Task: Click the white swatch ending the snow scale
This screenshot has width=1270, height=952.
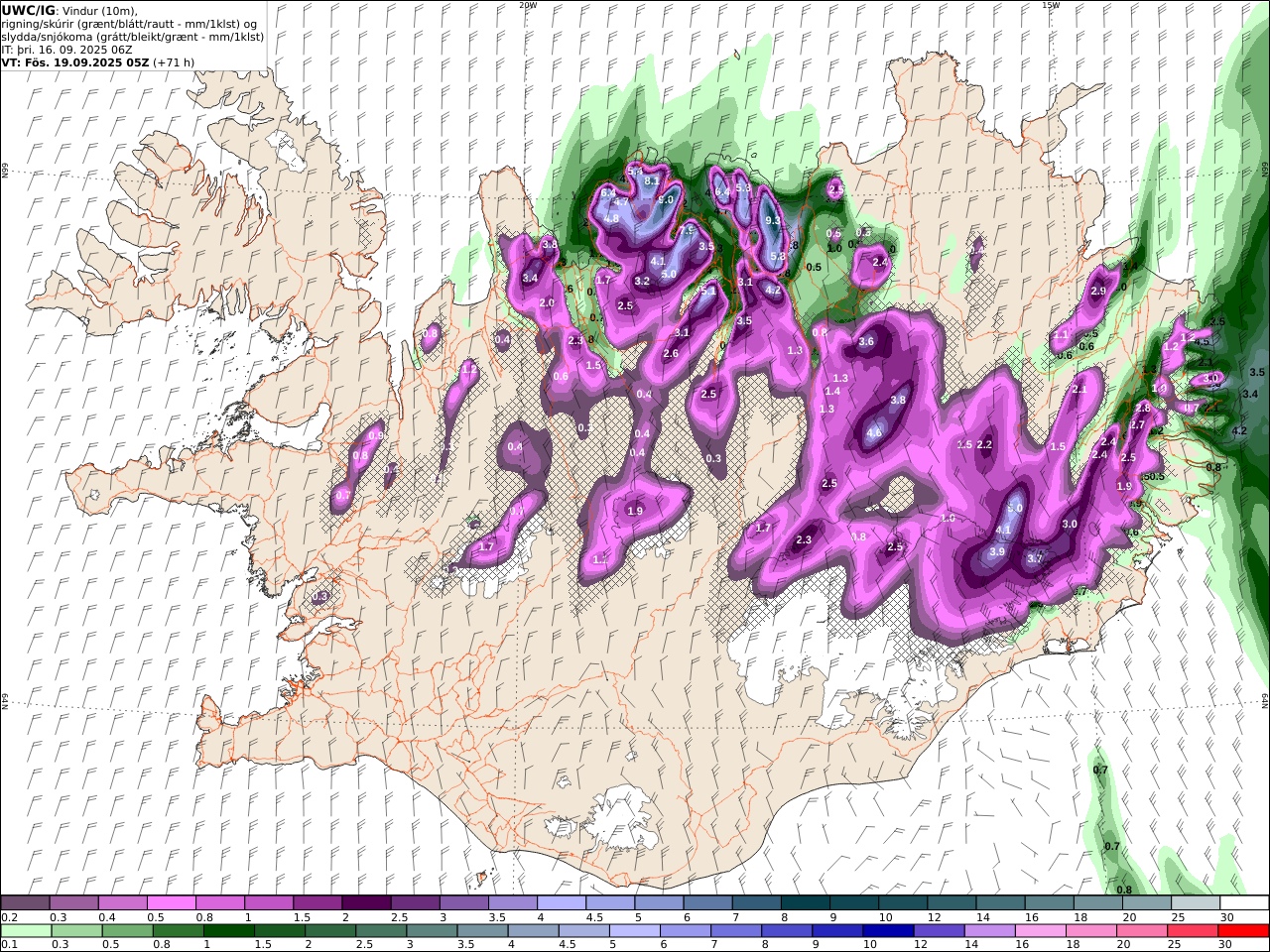Action: [x=1244, y=903]
